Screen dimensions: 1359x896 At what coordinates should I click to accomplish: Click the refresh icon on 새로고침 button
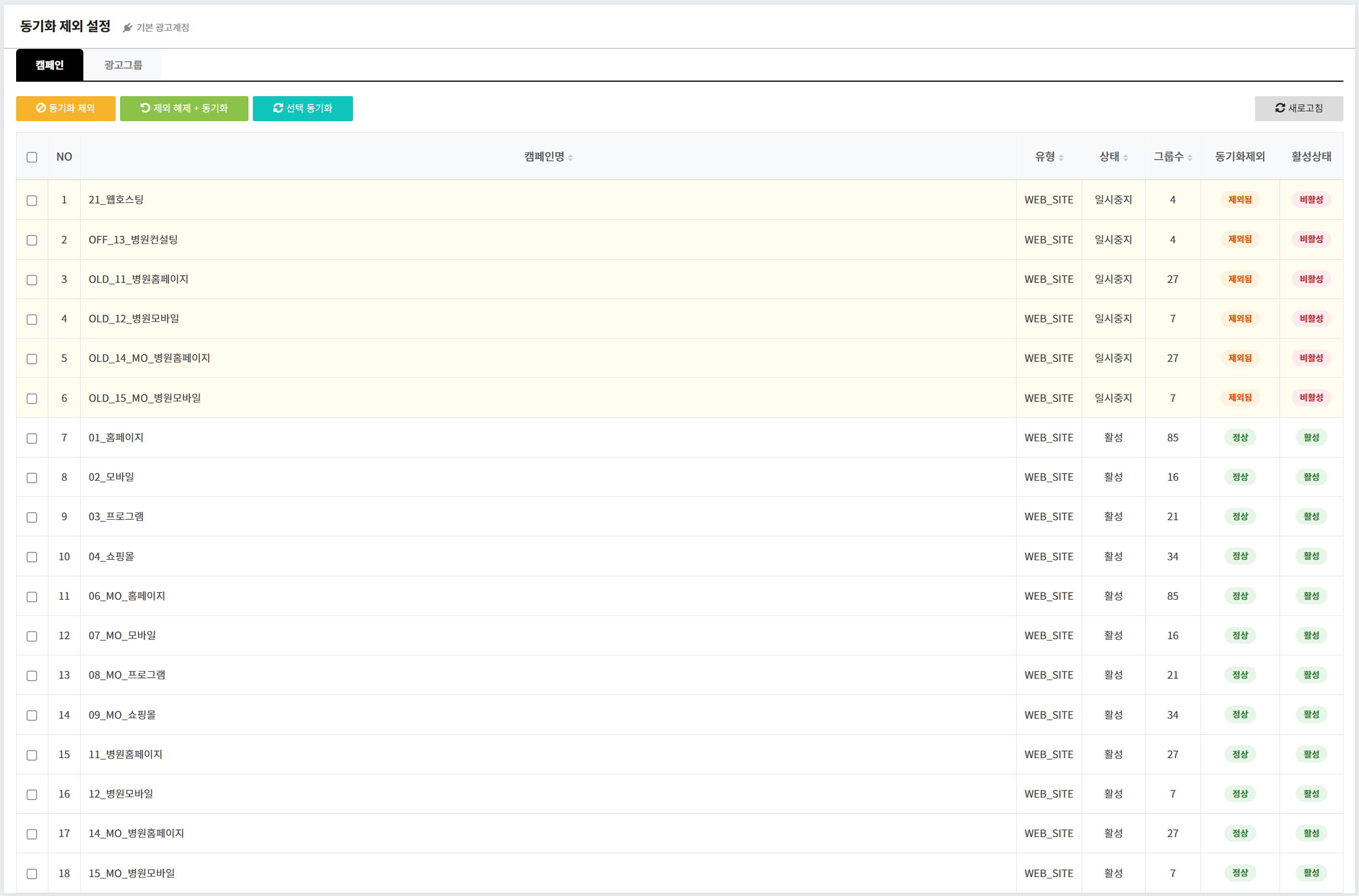point(1280,108)
